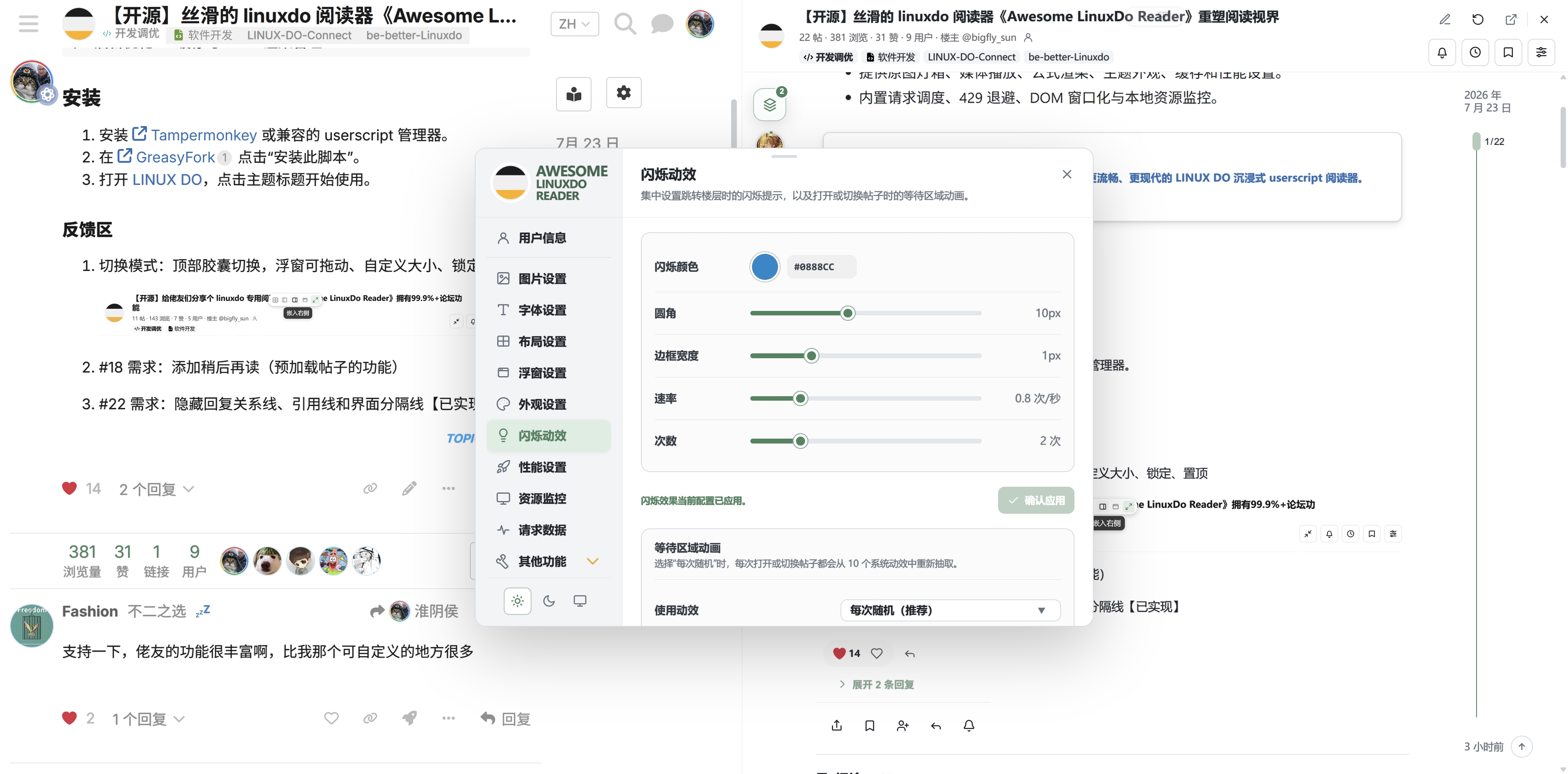Select 字体设置 in the settings sidebar

(x=548, y=310)
